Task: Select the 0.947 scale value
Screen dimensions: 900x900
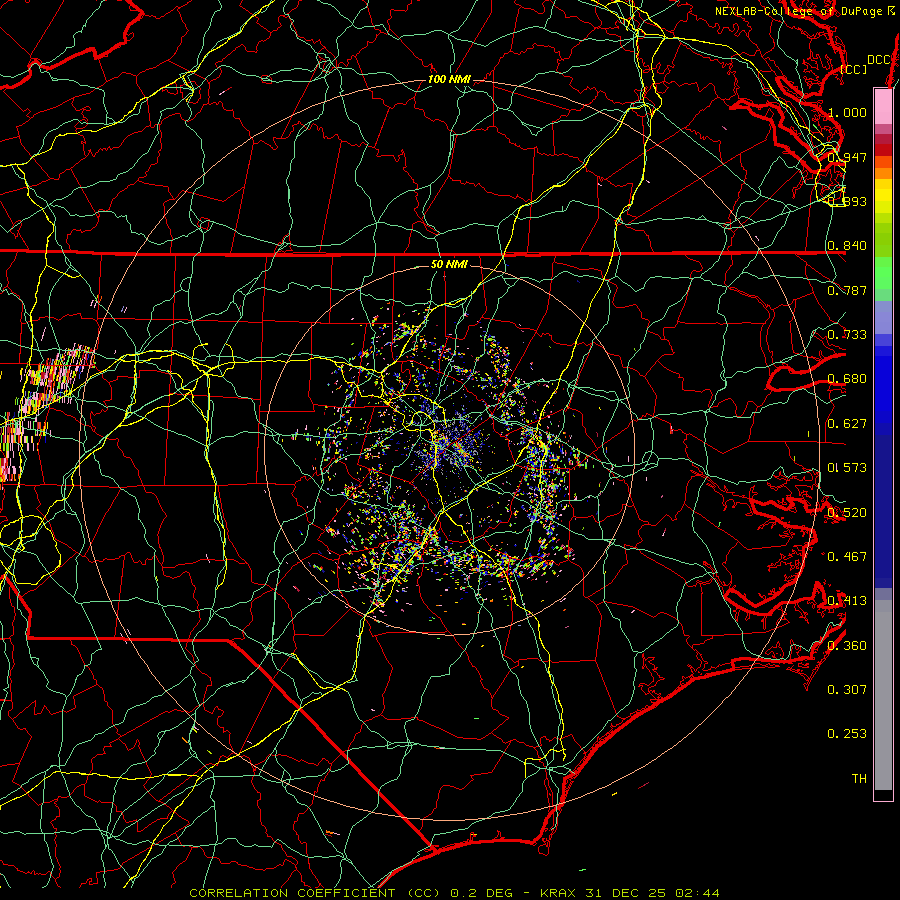Action: coord(847,157)
